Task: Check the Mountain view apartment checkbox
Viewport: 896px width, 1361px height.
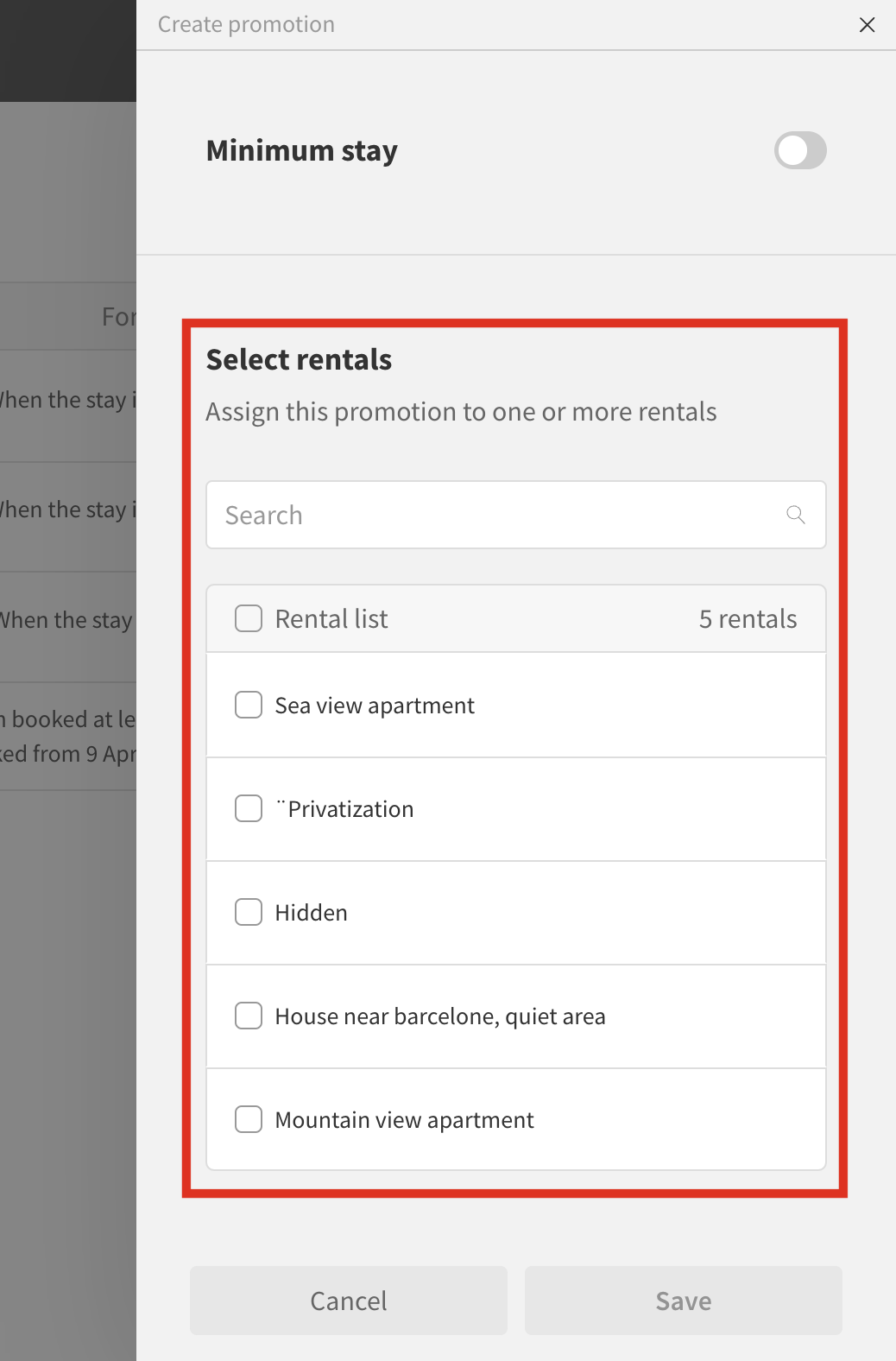Action: (249, 1119)
